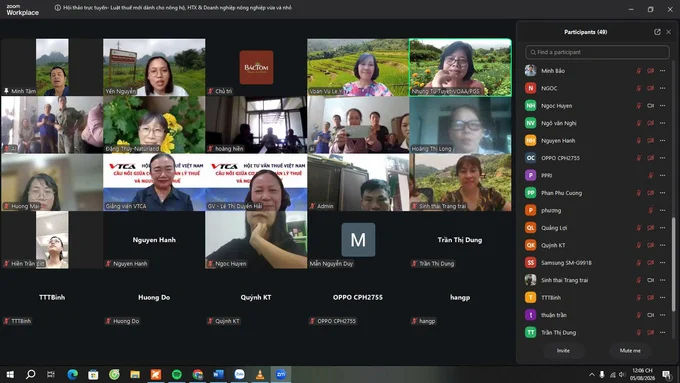Image resolution: width=680 pixels, height=383 pixels.
Task: Open more options for Minh Bảo
Action: click(x=662, y=71)
